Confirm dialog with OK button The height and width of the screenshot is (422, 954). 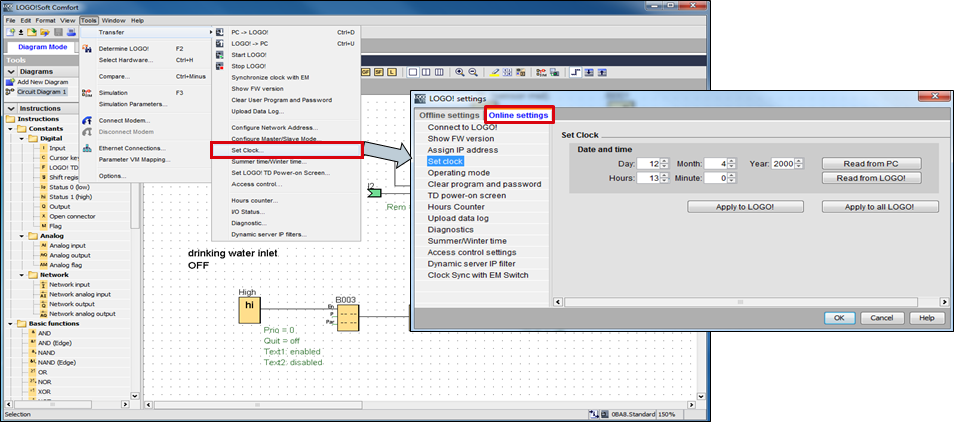[839, 318]
